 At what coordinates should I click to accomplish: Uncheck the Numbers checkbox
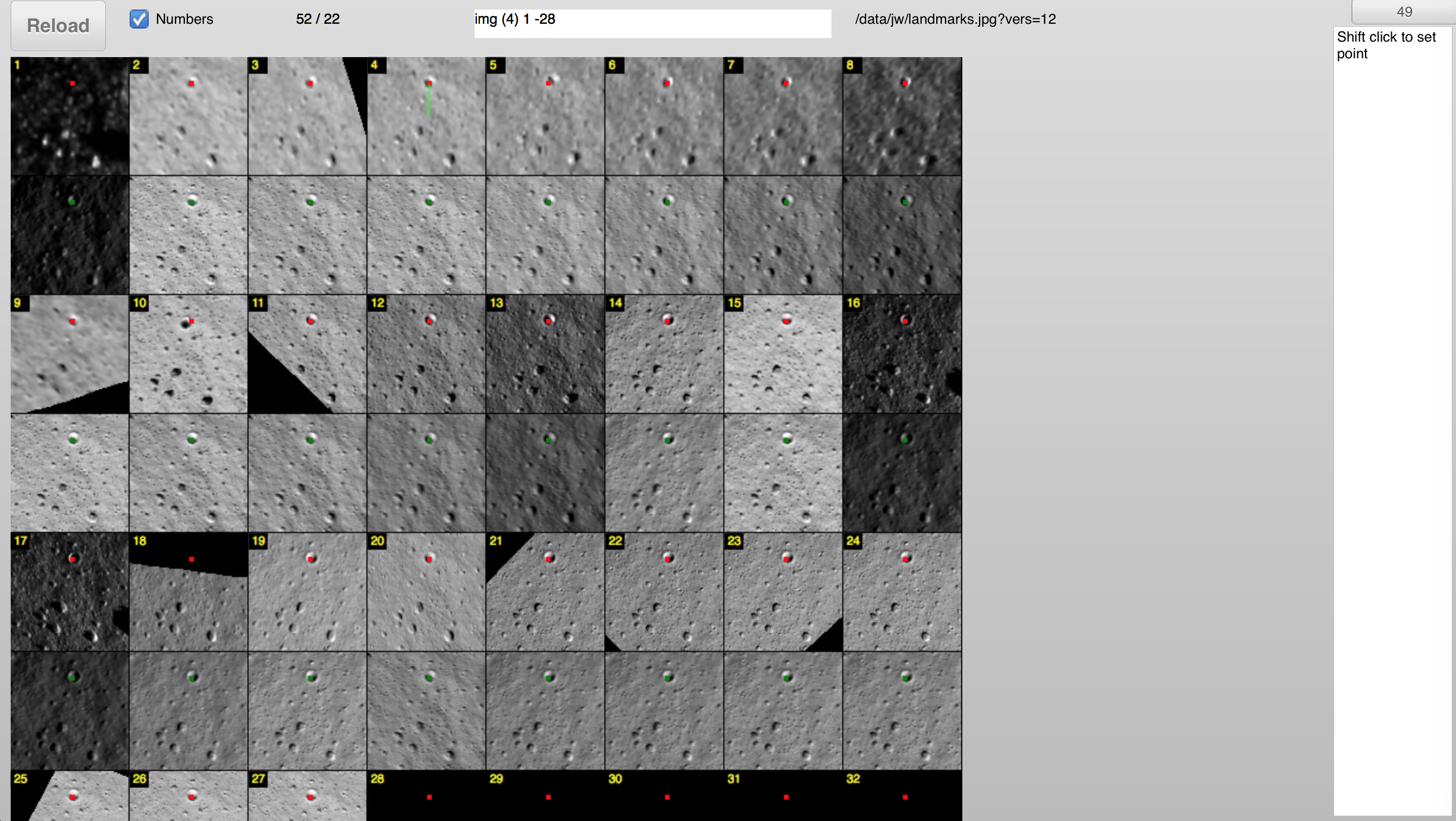(139, 19)
